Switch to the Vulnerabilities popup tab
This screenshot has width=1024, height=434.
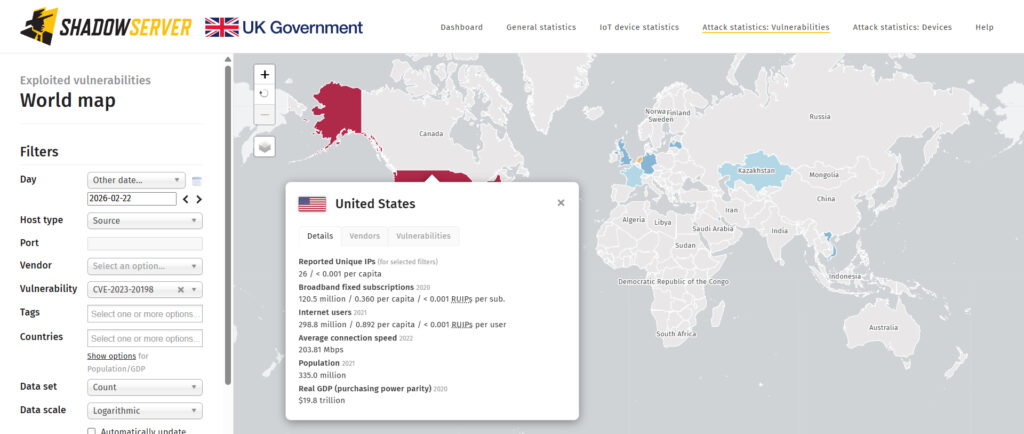tap(423, 236)
